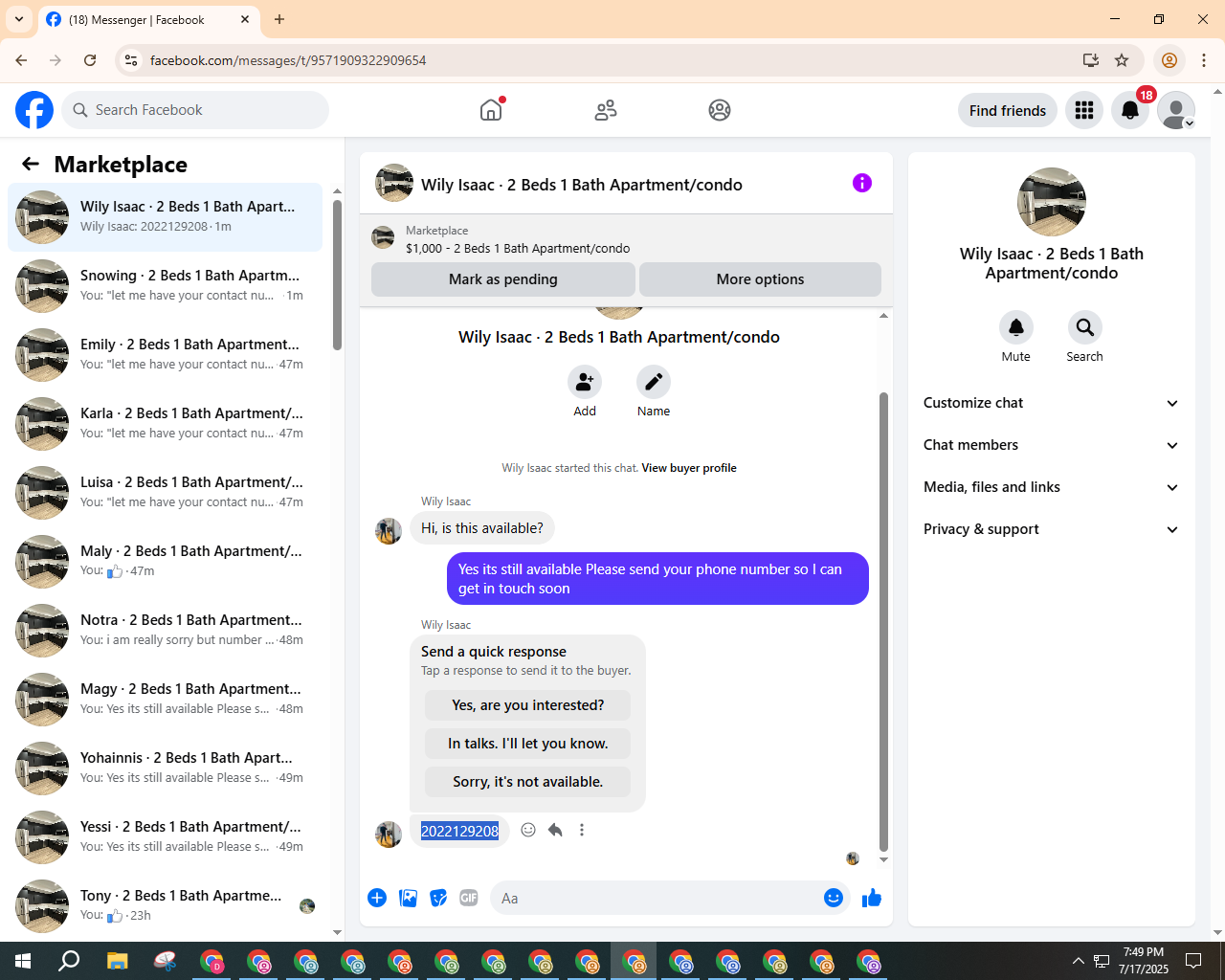Viewport: 1225px width, 980px height.
Task: Open View buyer profile link
Action: 689,468
